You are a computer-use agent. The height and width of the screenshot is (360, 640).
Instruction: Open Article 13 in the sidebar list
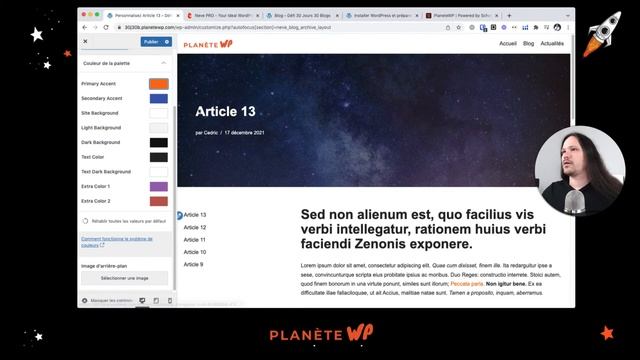[195, 215]
